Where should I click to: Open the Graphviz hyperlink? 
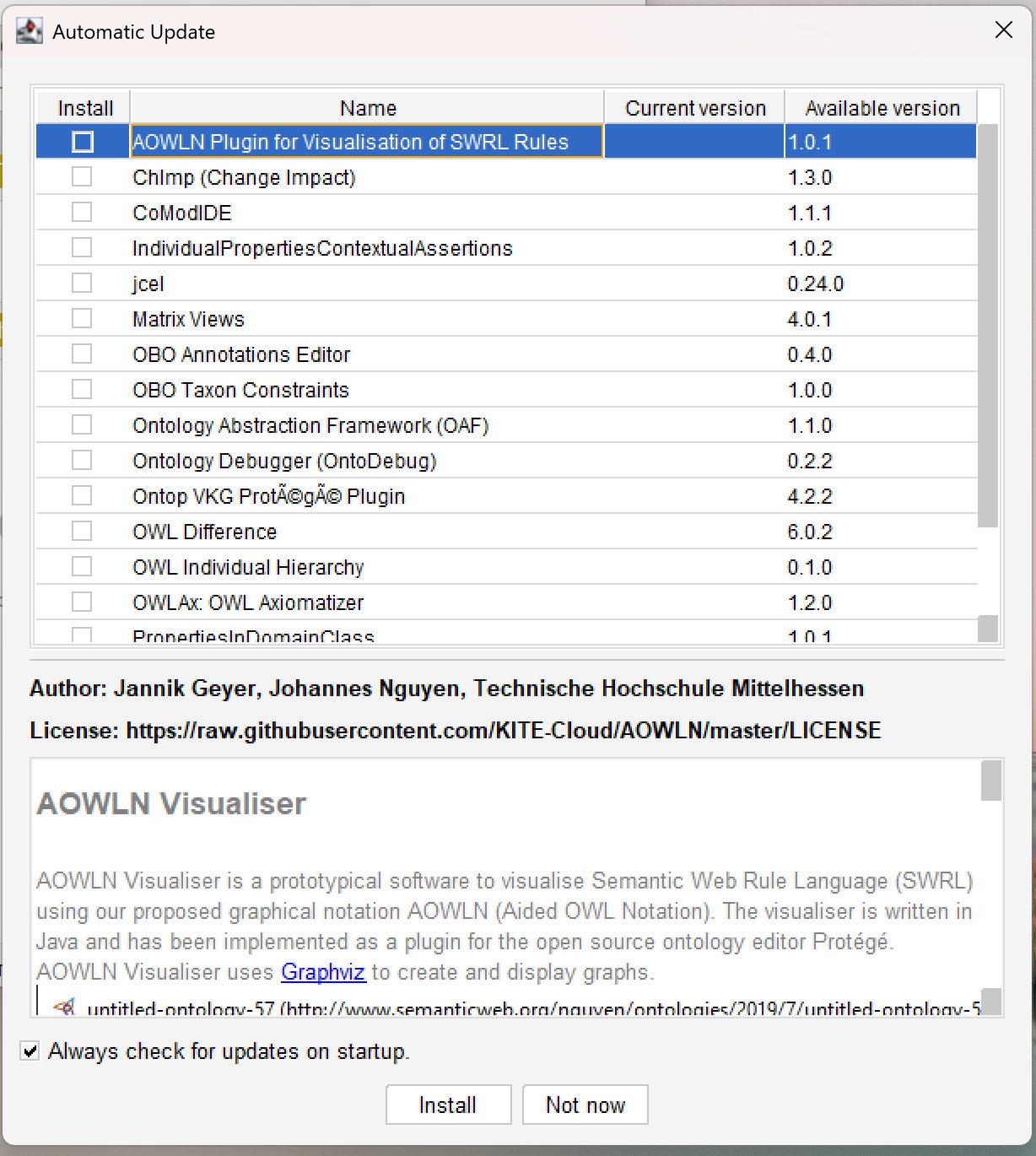(323, 972)
